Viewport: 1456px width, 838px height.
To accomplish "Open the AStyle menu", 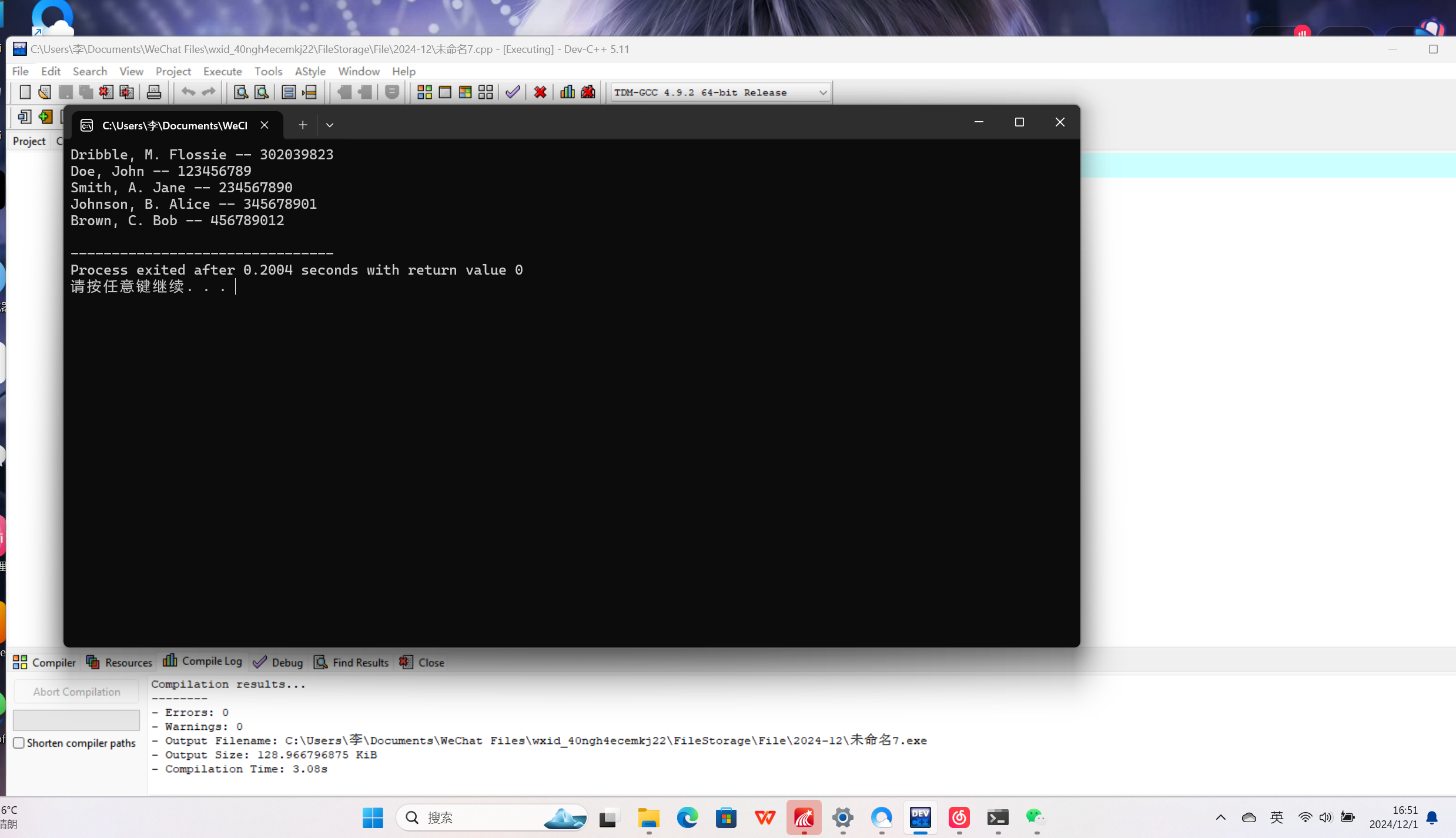I will point(310,71).
